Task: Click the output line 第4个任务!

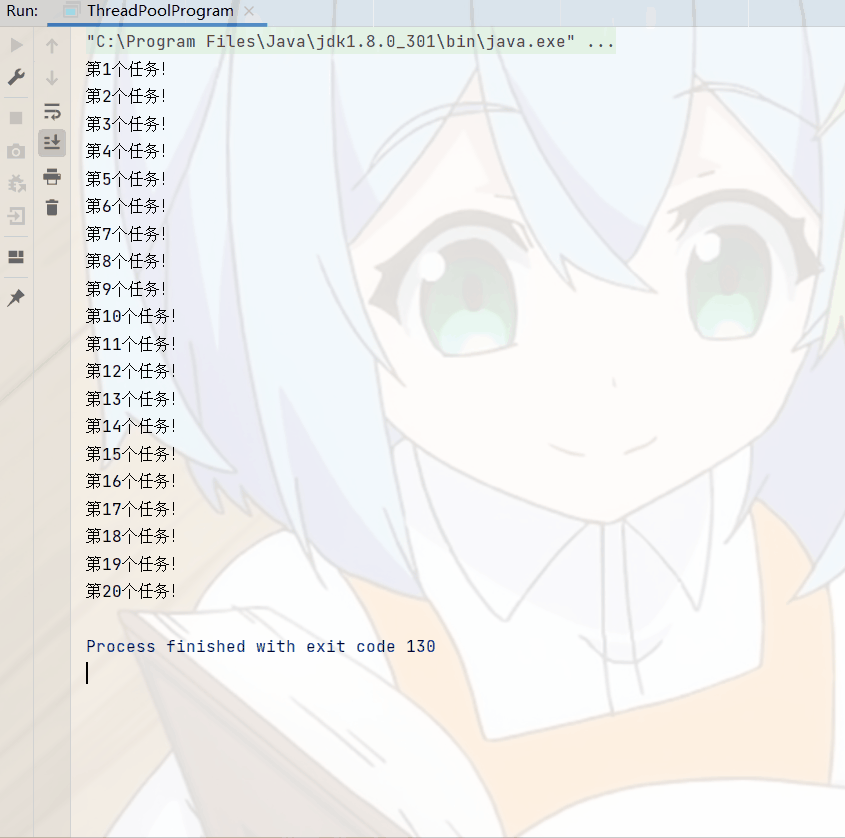Action: click(126, 151)
